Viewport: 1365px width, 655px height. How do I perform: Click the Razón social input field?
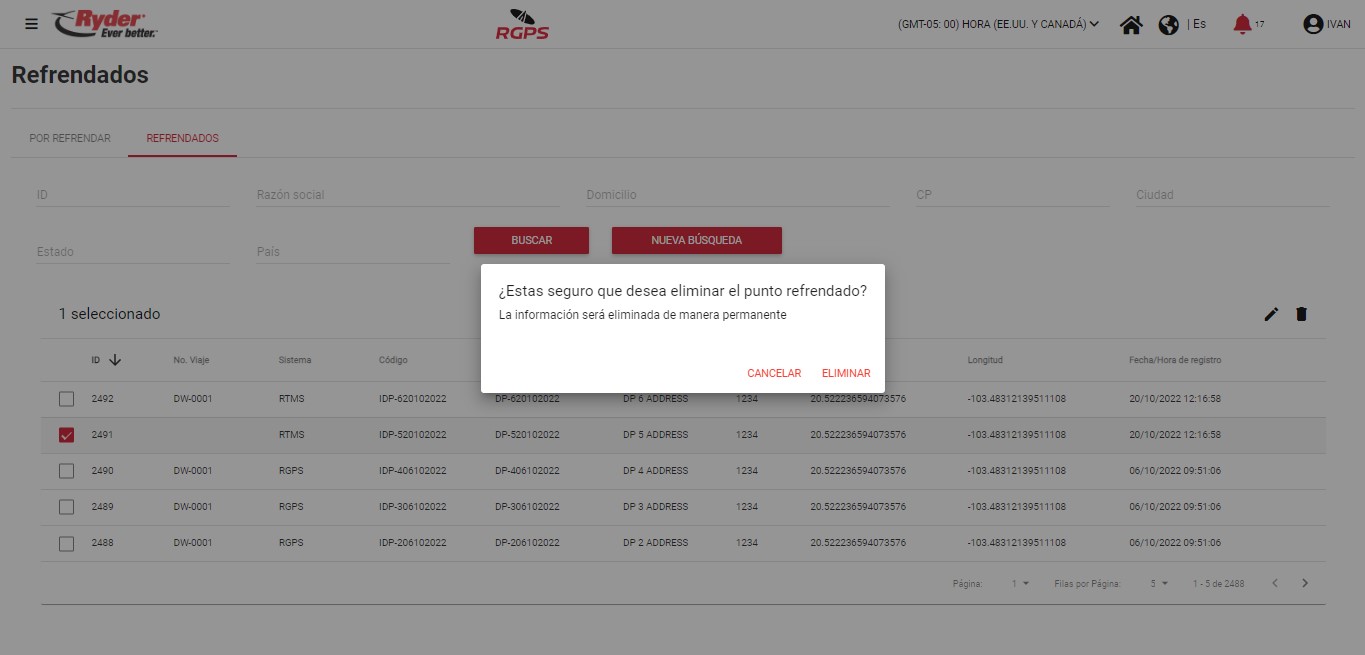[407, 195]
